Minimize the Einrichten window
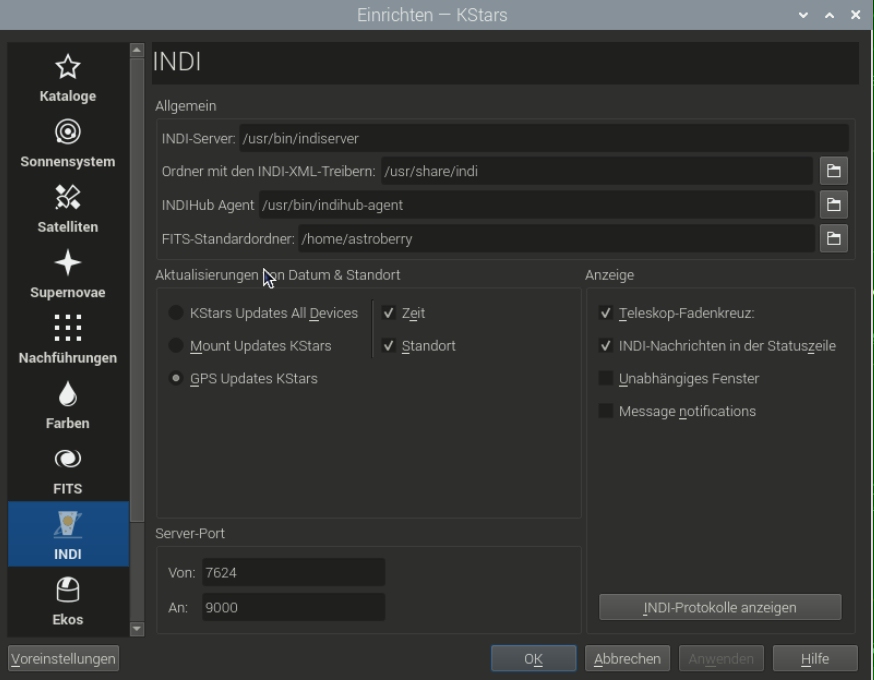874x680 pixels. click(803, 15)
